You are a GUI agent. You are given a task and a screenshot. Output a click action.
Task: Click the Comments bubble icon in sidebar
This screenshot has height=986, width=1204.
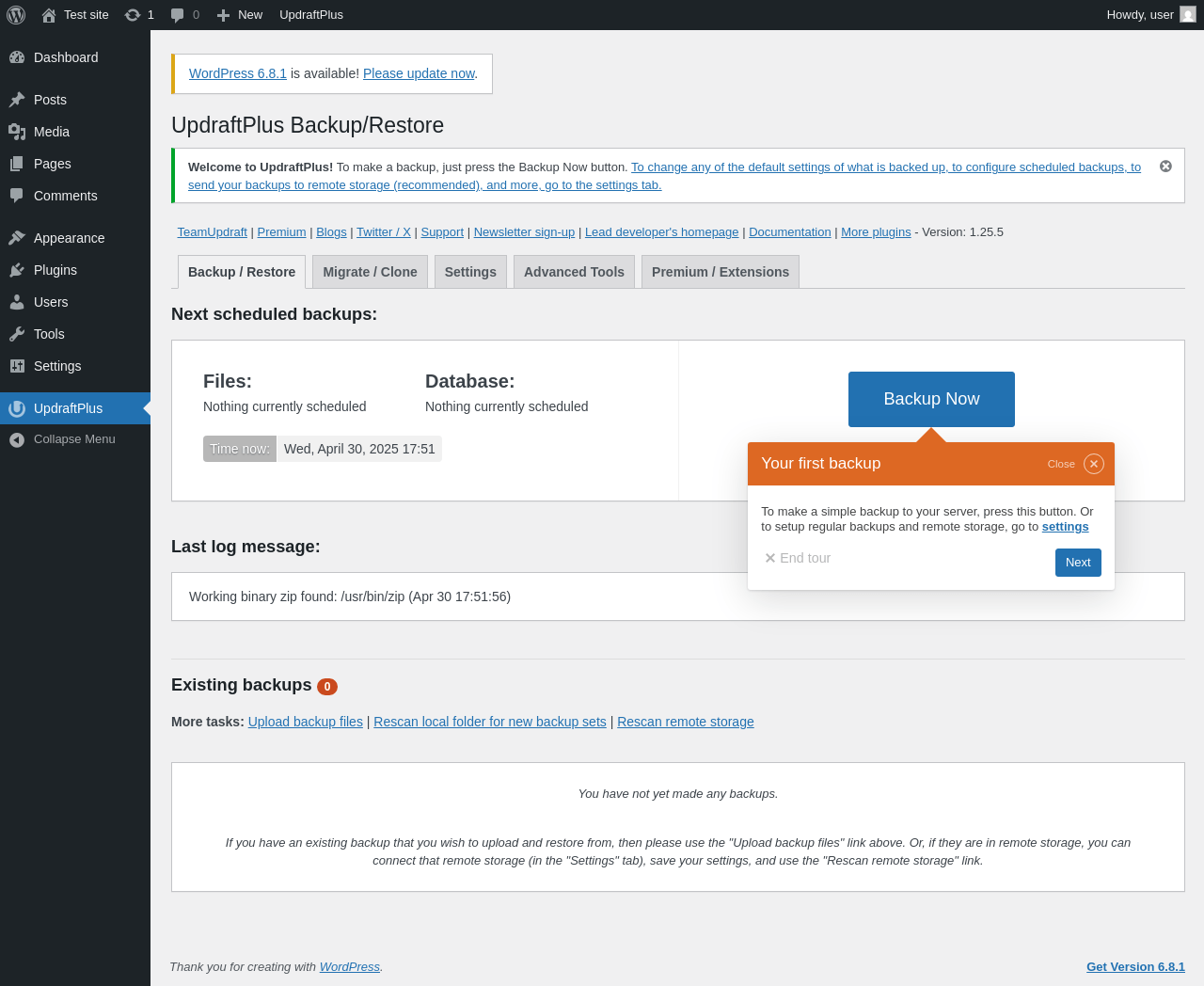[17, 196]
